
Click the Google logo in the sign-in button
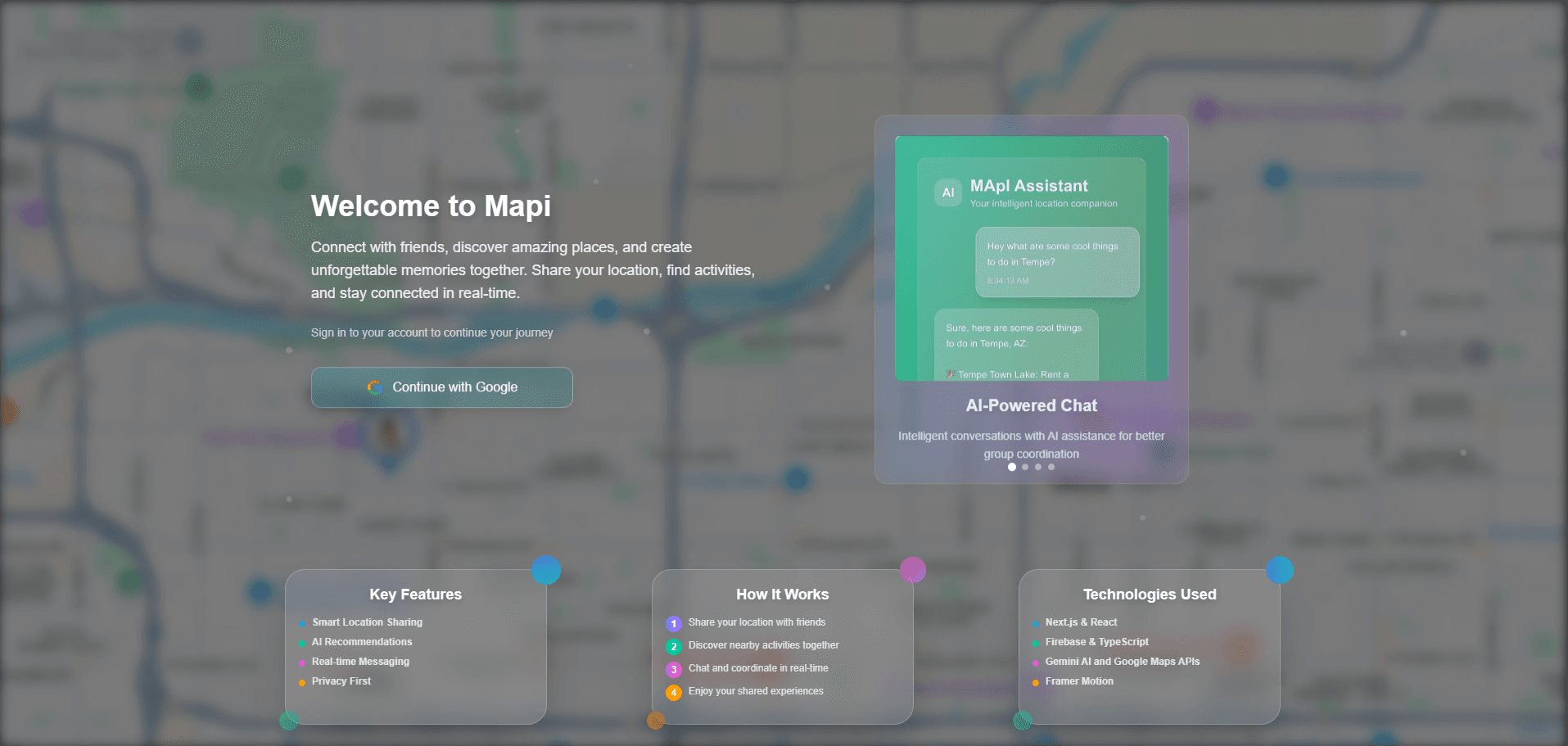[x=375, y=387]
